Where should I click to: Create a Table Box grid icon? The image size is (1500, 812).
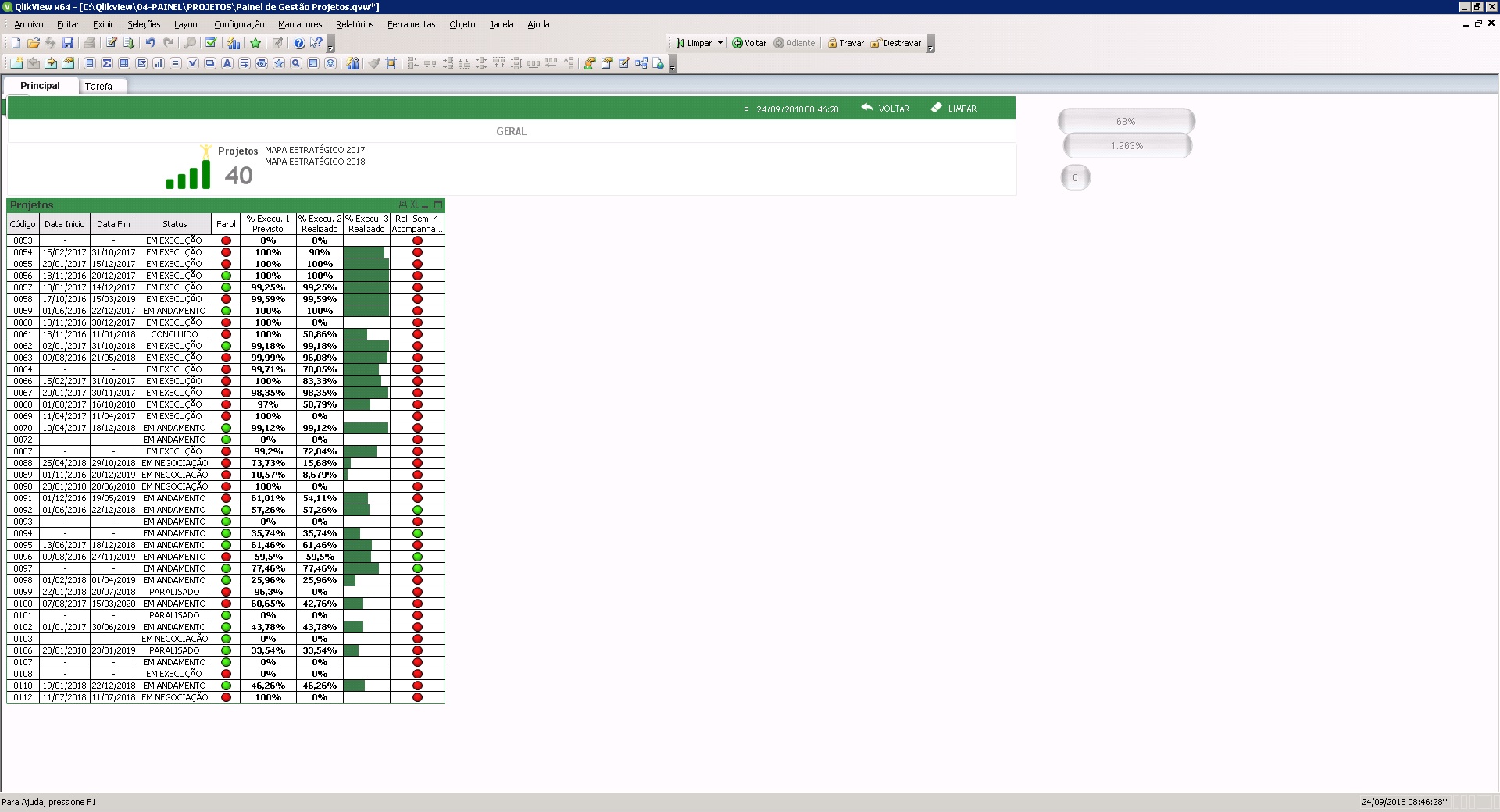124,63
